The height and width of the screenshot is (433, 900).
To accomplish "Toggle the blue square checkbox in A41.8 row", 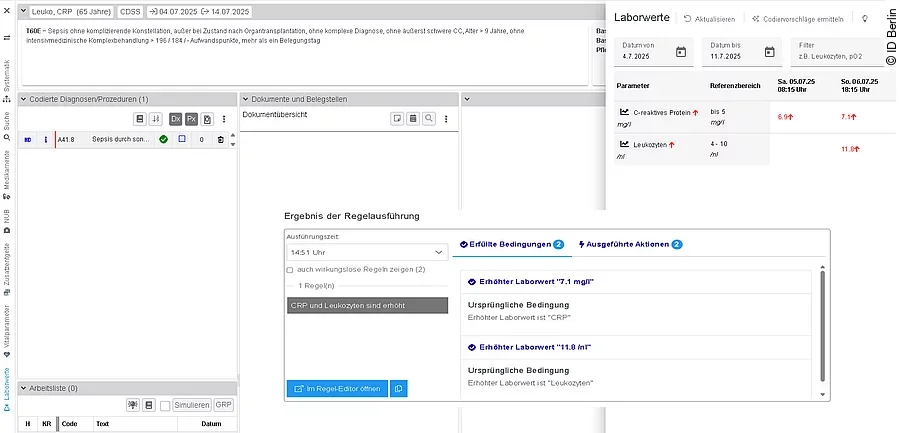I will (182, 139).
